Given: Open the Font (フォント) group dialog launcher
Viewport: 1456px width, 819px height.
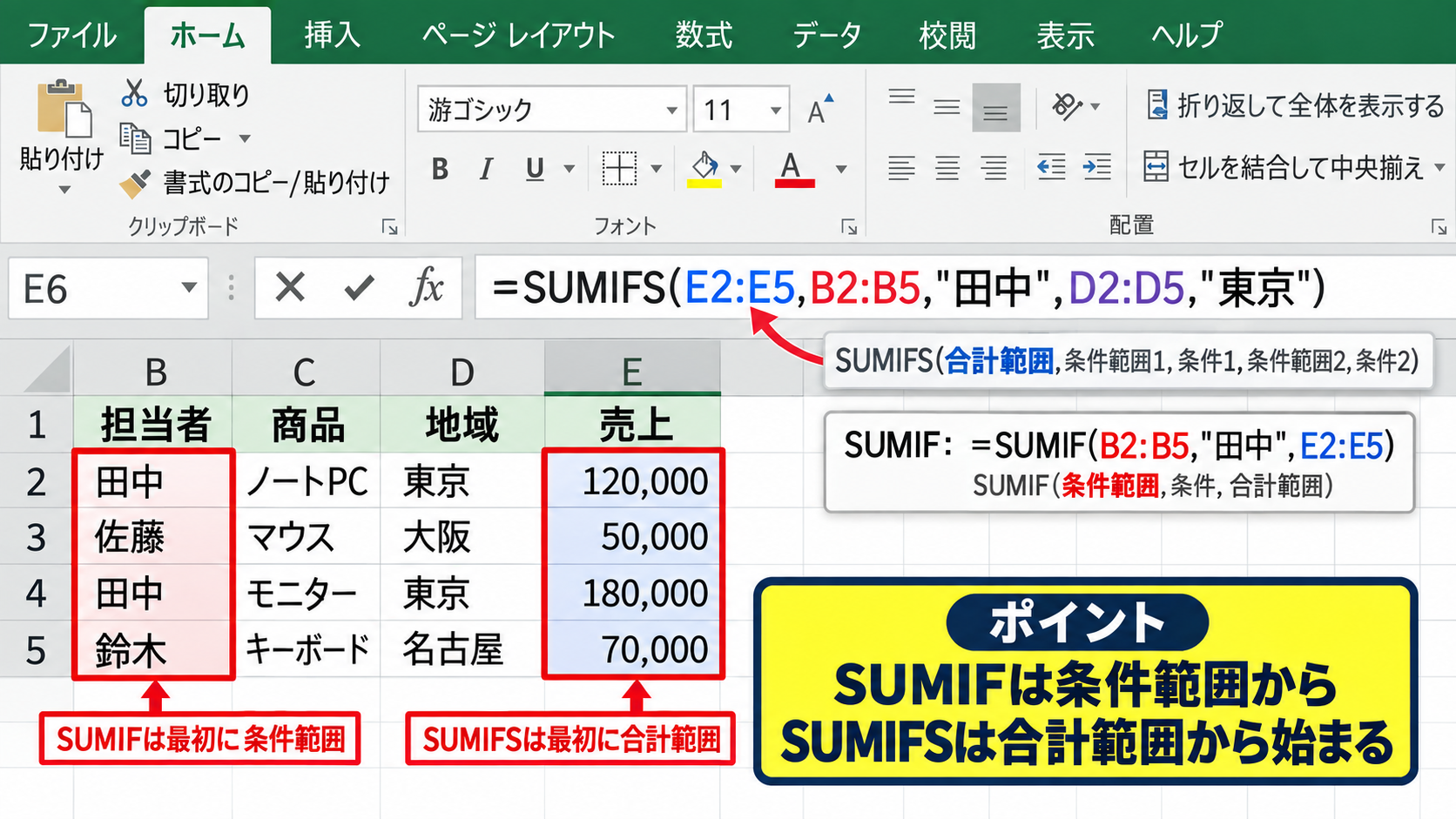Looking at the screenshot, I should tap(848, 228).
